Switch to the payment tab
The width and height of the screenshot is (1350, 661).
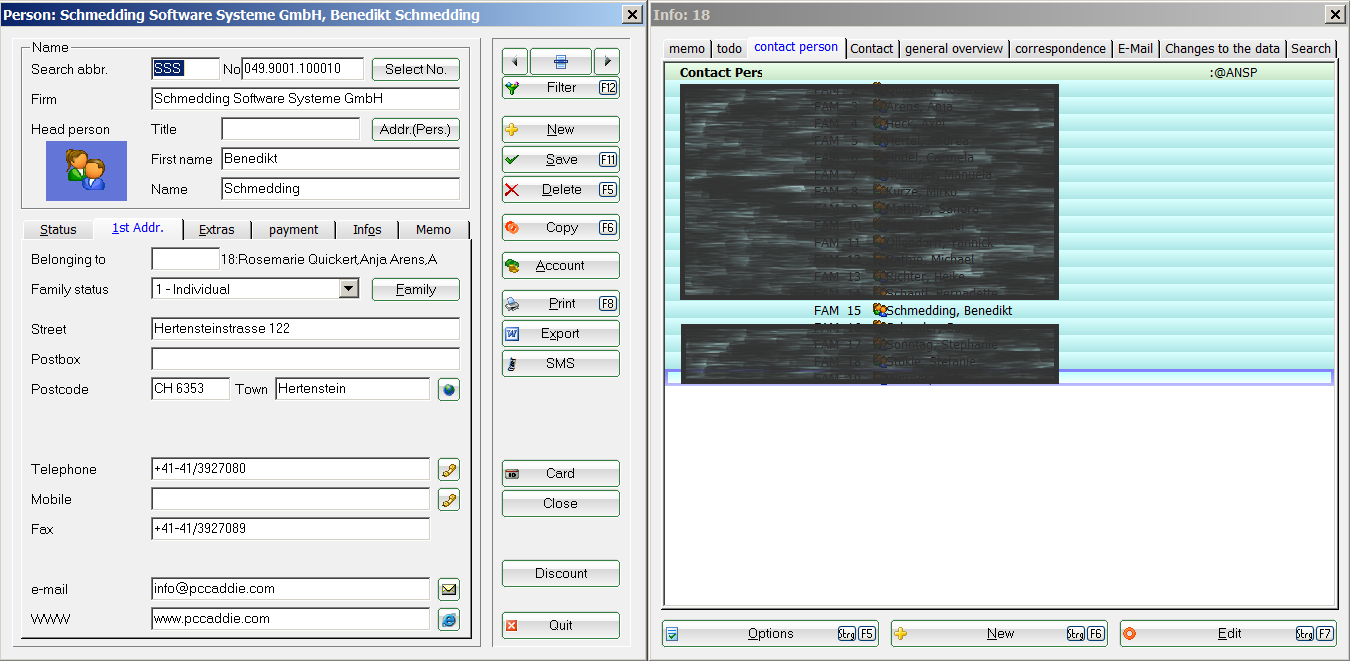[x=293, y=230]
